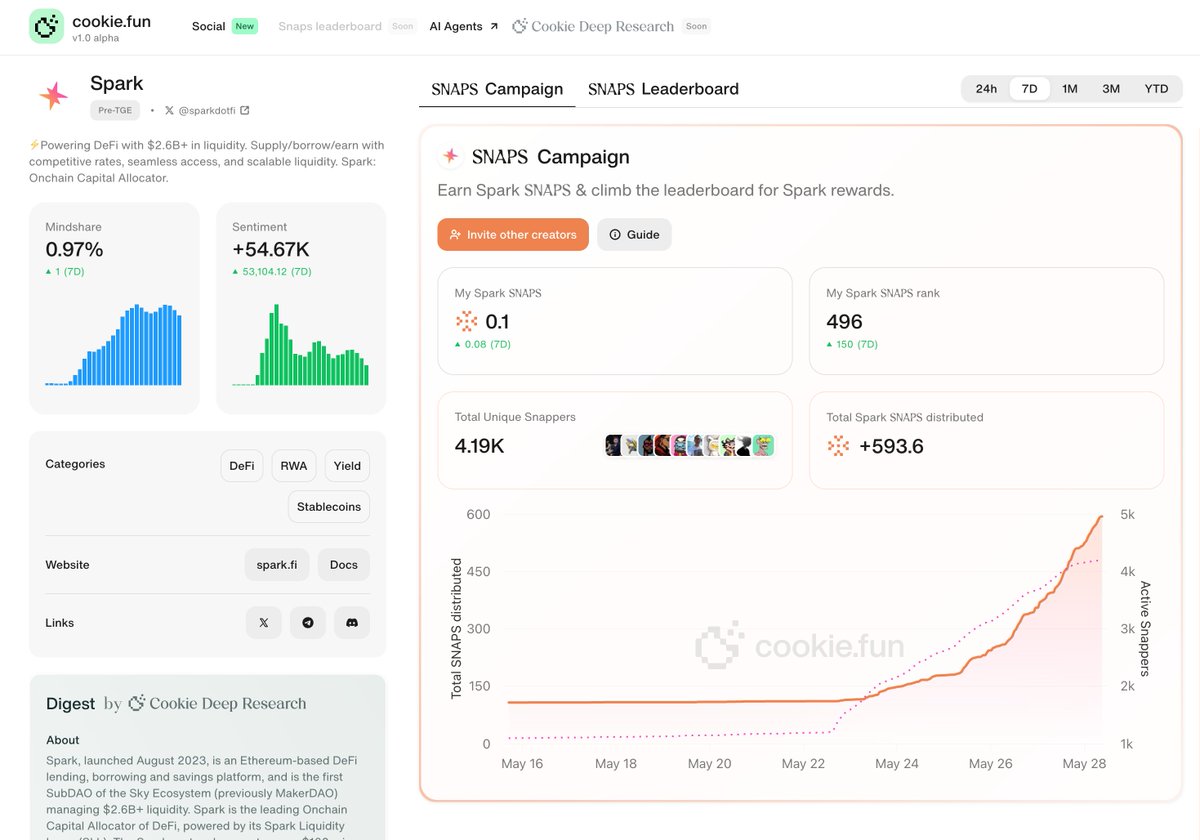The height and width of the screenshot is (840, 1200).
Task: Select the YTD time range
Action: (x=1156, y=89)
